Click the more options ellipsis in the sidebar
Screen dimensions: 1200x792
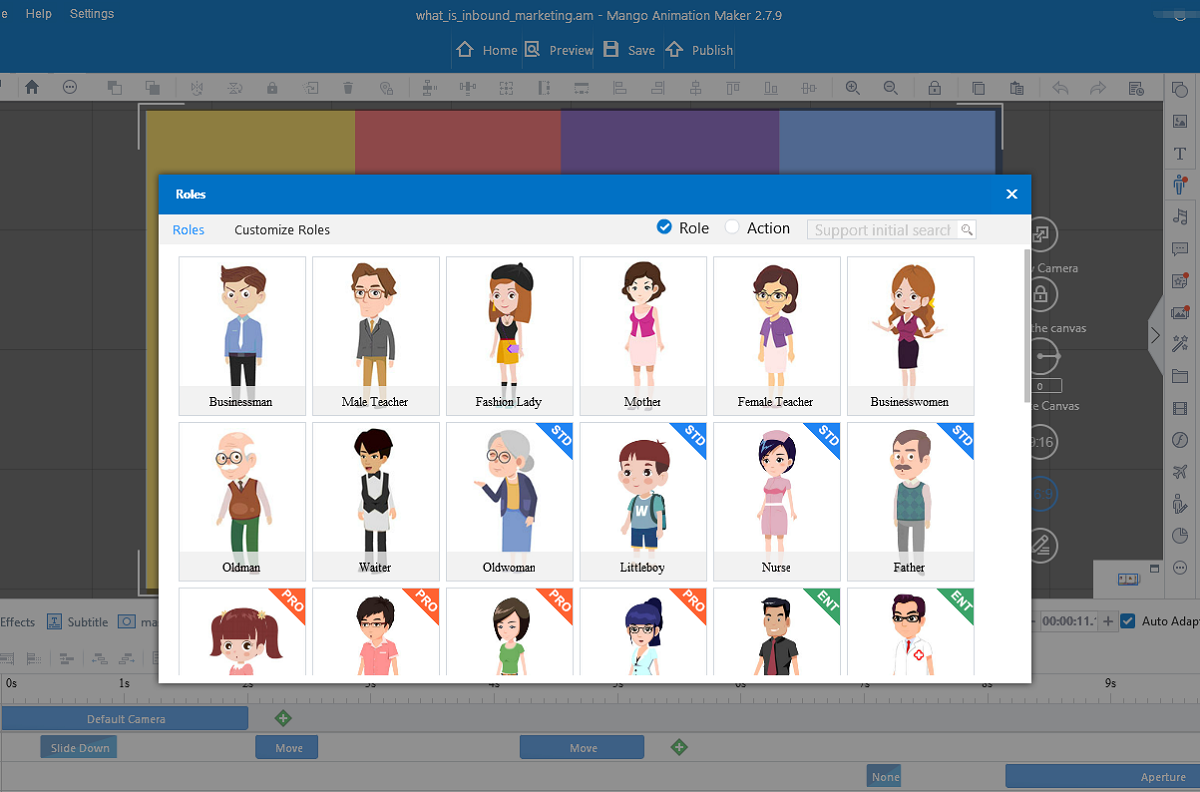1180,568
